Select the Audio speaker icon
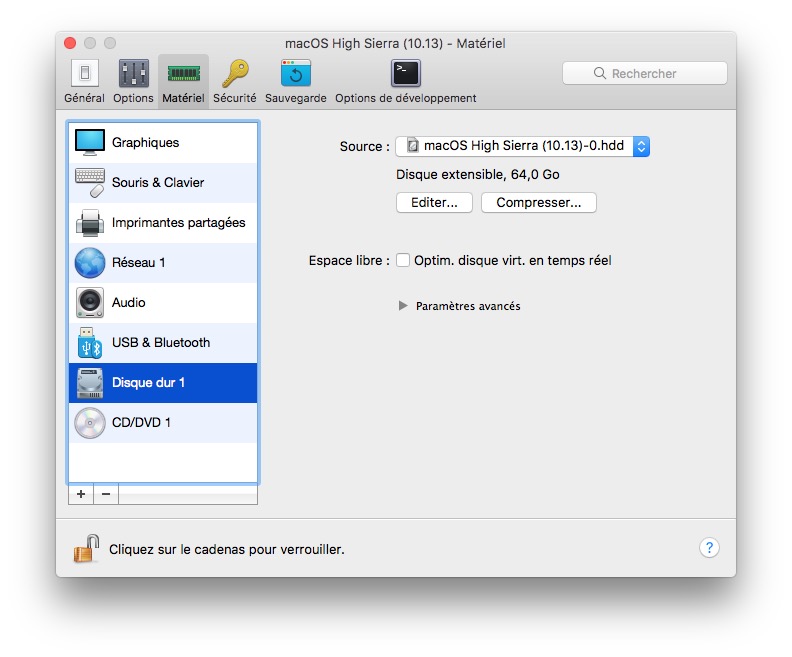 (x=90, y=302)
